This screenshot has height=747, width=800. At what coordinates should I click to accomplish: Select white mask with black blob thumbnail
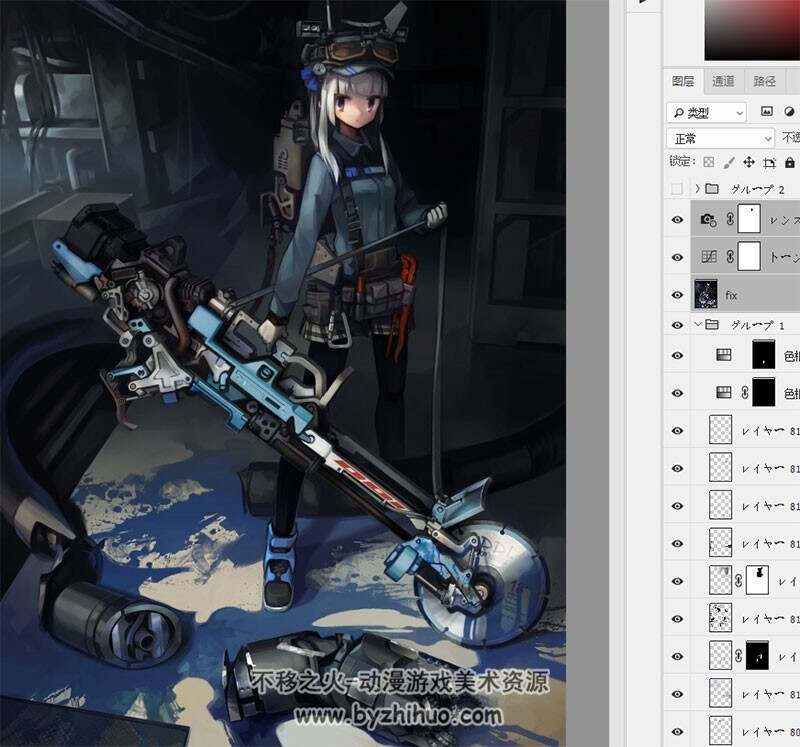[757, 581]
